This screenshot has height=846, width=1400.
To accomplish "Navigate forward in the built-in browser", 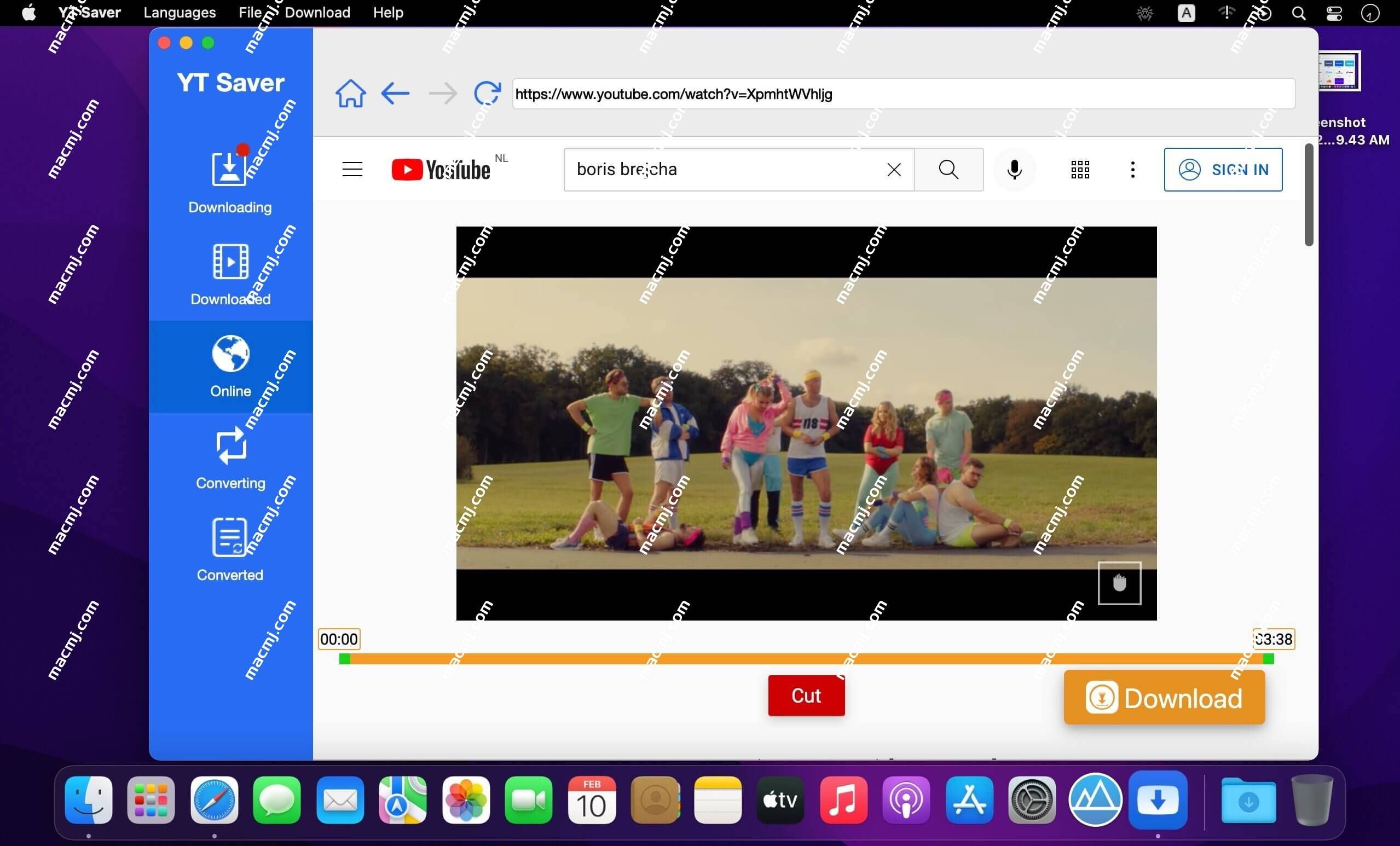I will (x=443, y=93).
